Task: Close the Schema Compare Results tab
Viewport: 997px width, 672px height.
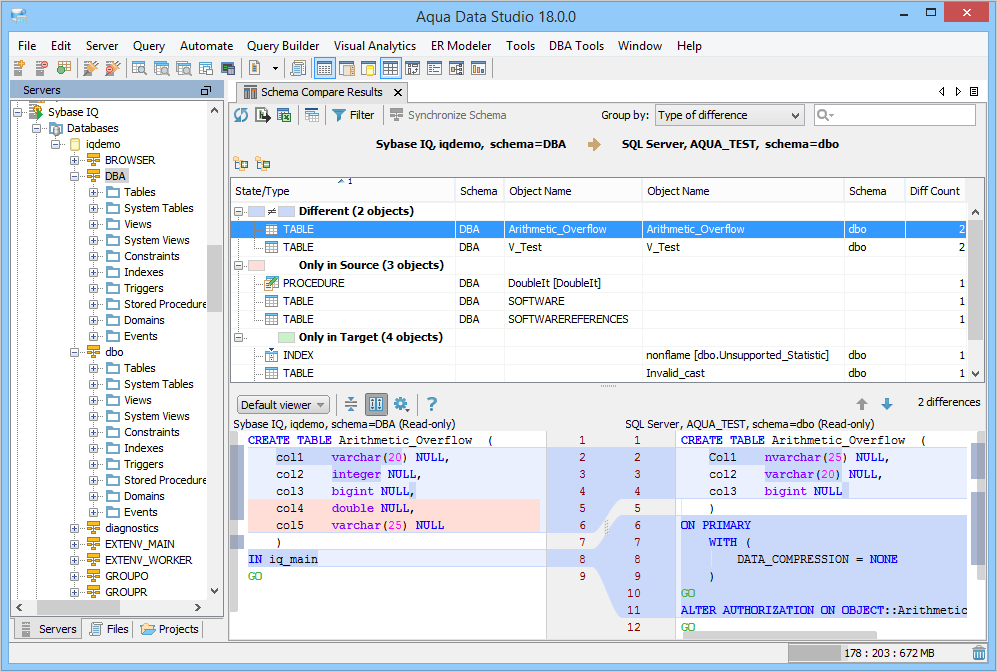Action: point(398,92)
